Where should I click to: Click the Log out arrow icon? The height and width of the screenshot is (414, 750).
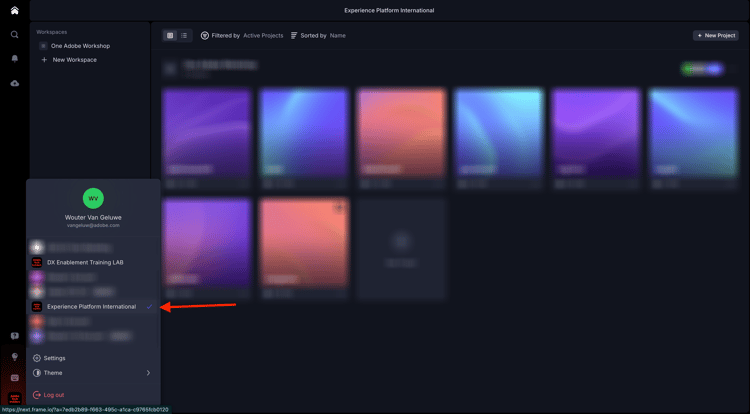(37, 395)
